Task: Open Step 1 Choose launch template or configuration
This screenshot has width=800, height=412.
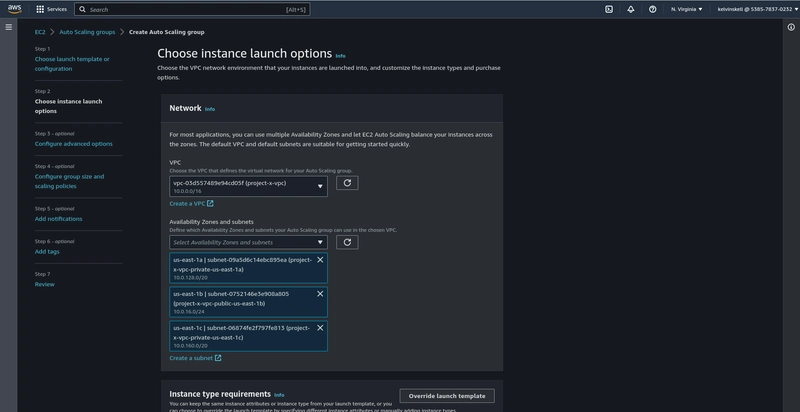Action: (72, 64)
